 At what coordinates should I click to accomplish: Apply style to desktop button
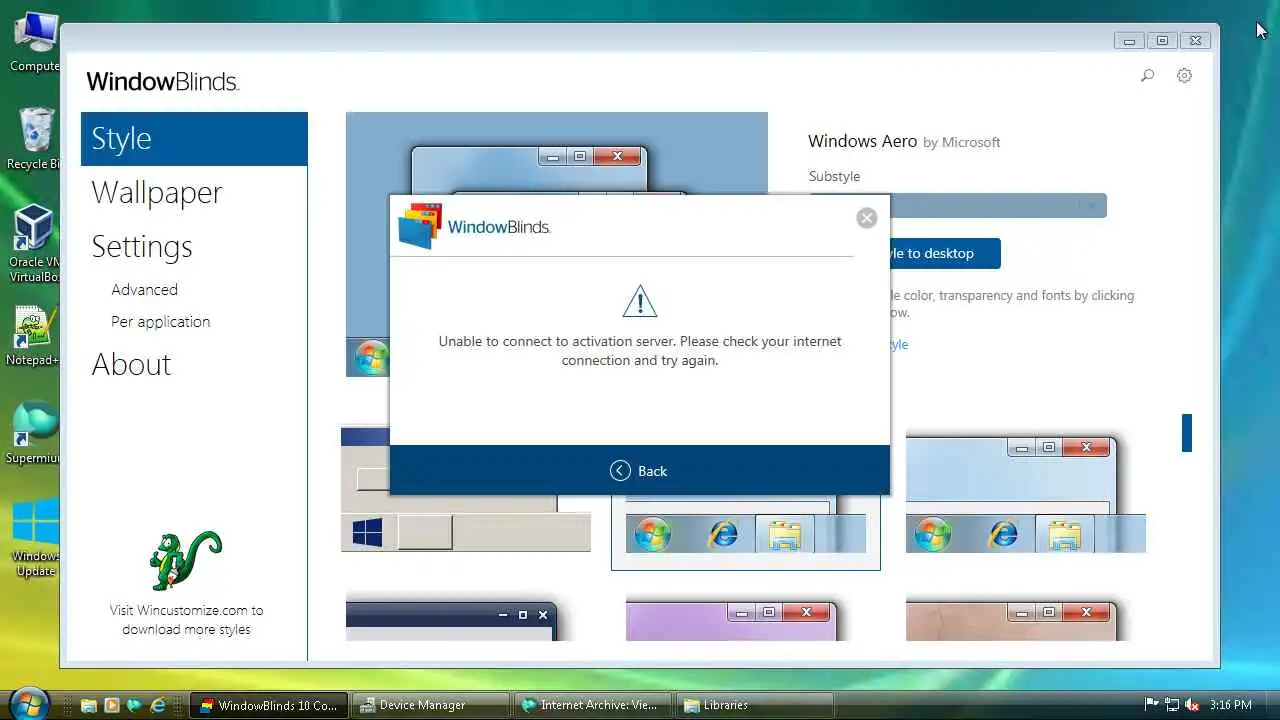tap(945, 253)
